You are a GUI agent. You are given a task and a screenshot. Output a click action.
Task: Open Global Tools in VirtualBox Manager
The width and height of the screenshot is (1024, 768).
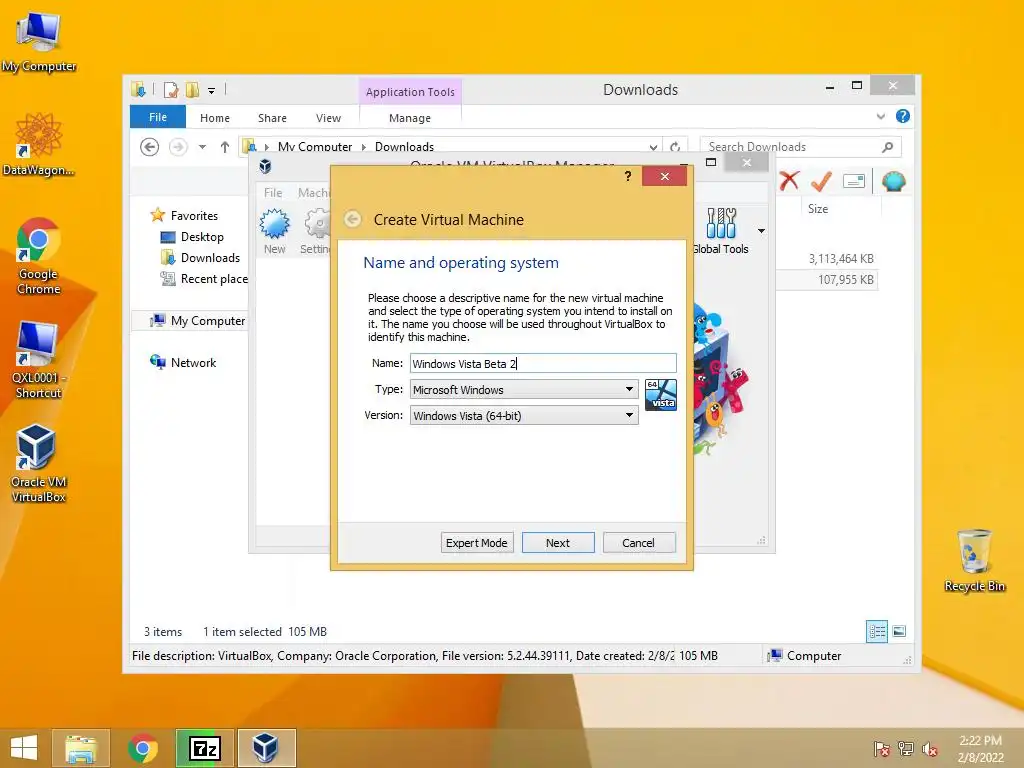point(721,231)
